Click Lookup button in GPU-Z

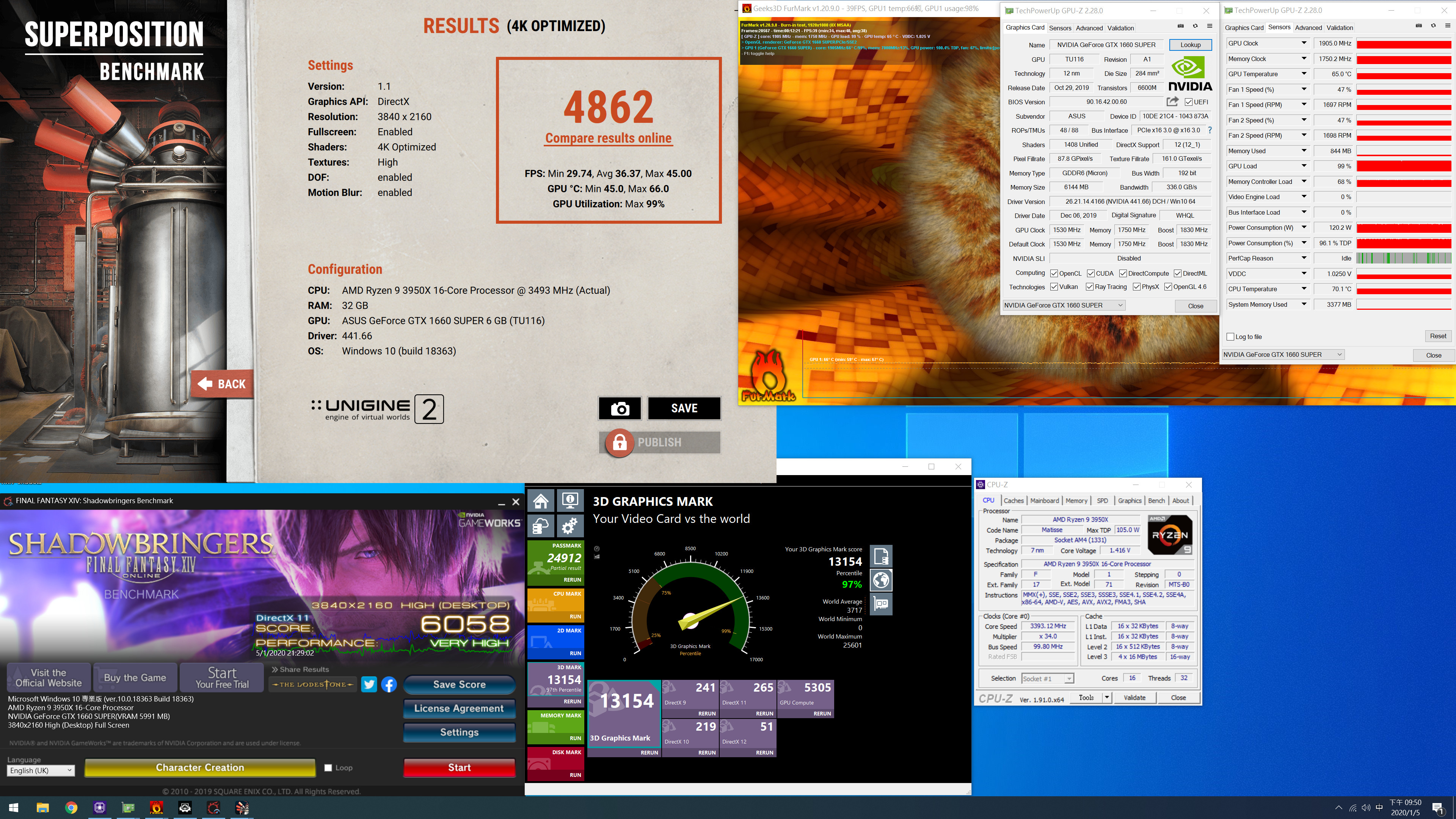pos(1190,45)
